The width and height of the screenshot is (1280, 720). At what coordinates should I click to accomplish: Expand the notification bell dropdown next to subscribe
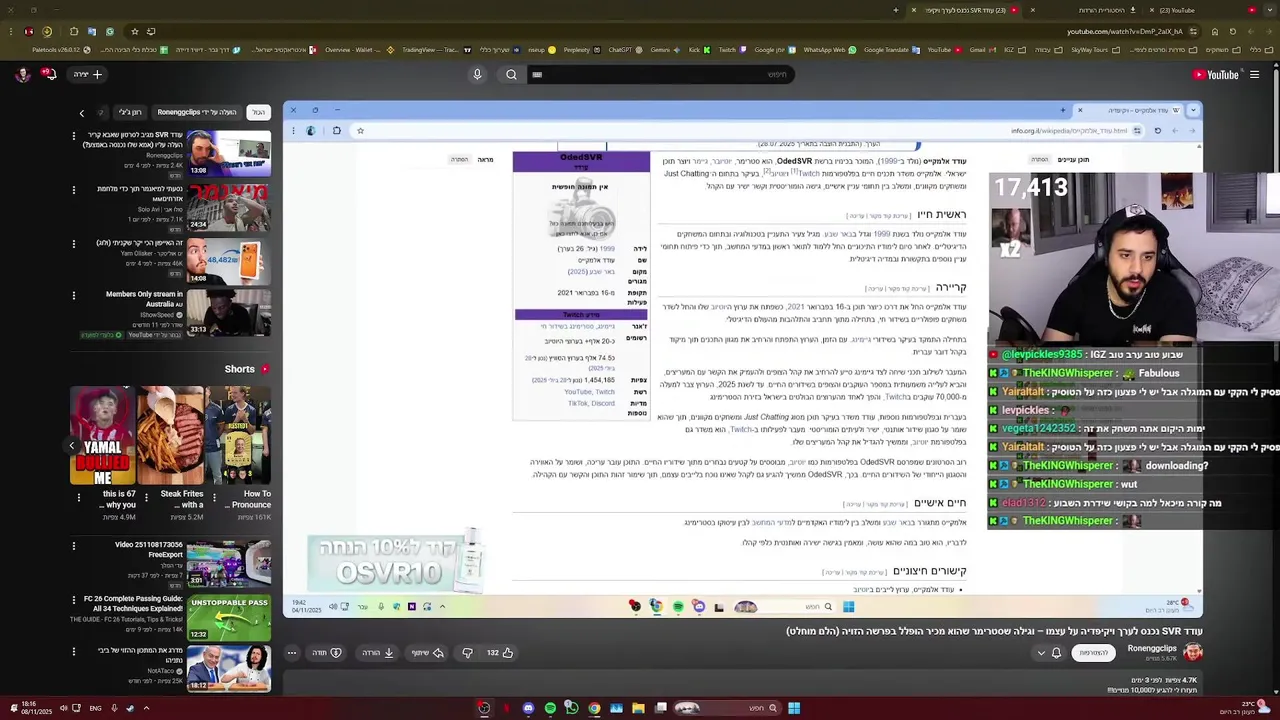pos(1048,653)
